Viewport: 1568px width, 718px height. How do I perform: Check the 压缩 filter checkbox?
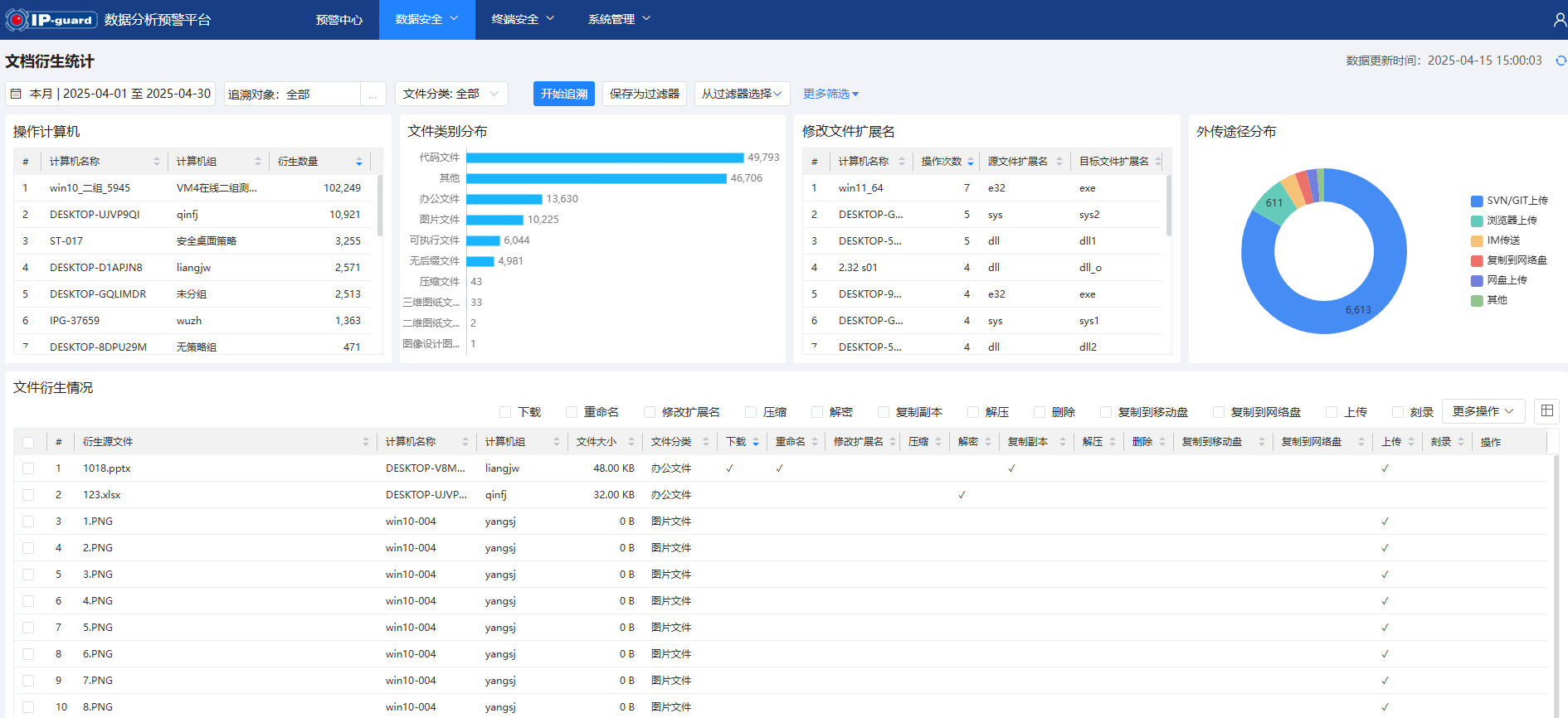(751, 412)
